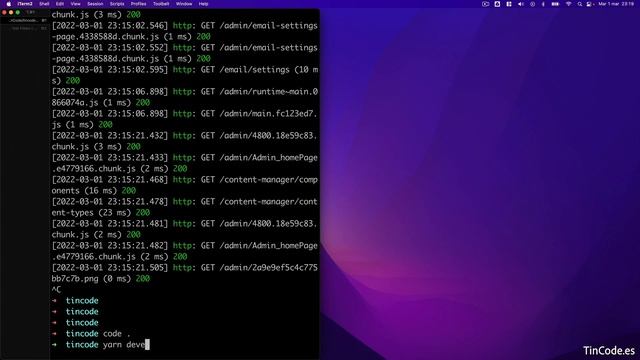Viewport: 640px width, 360px height.
Task: Open the Scripts menu
Action: (117, 4)
